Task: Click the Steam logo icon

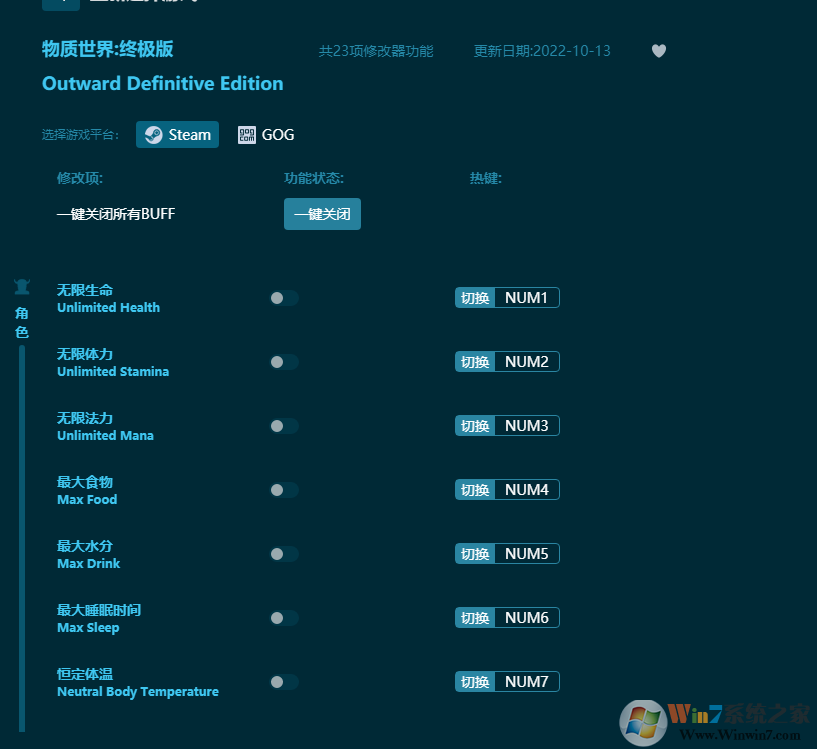Action: (x=153, y=134)
